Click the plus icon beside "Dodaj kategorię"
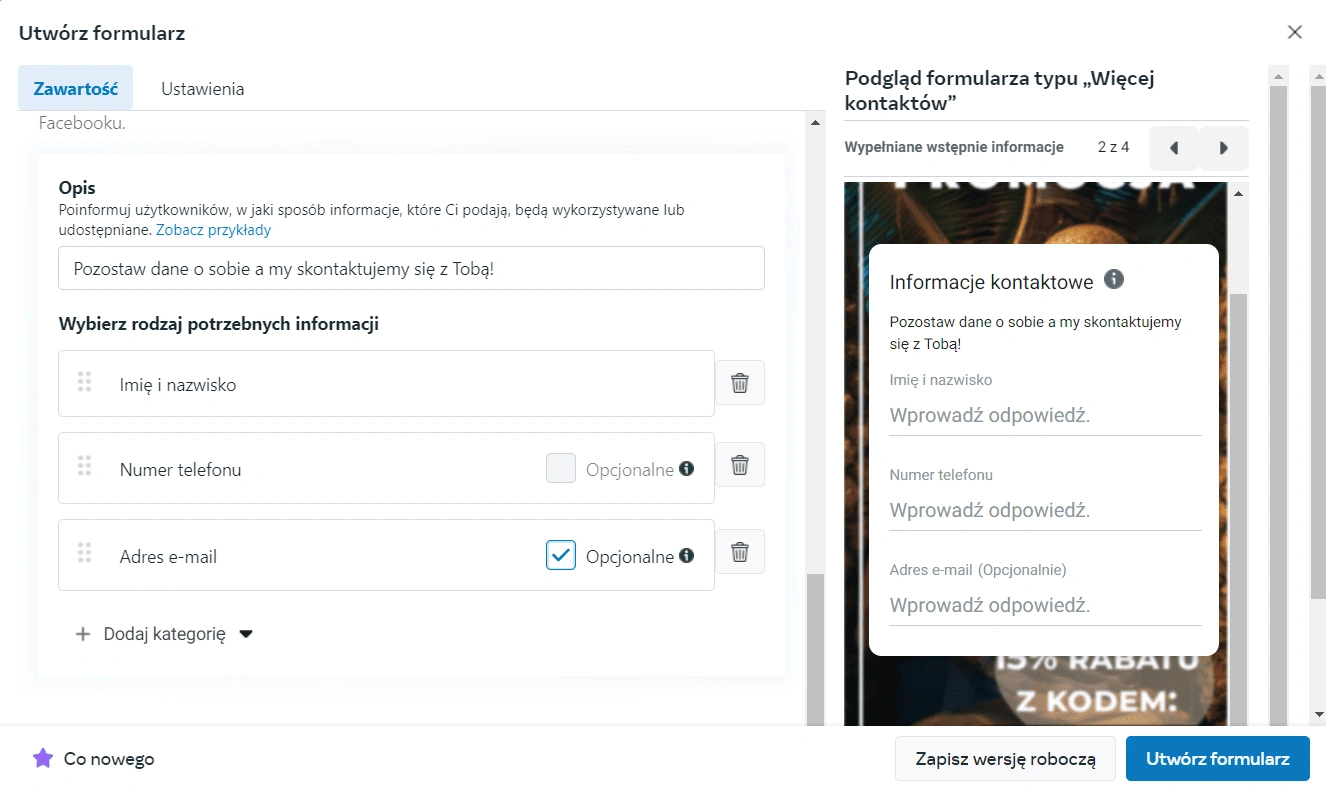Image resolution: width=1326 pixels, height=789 pixels. 83,633
